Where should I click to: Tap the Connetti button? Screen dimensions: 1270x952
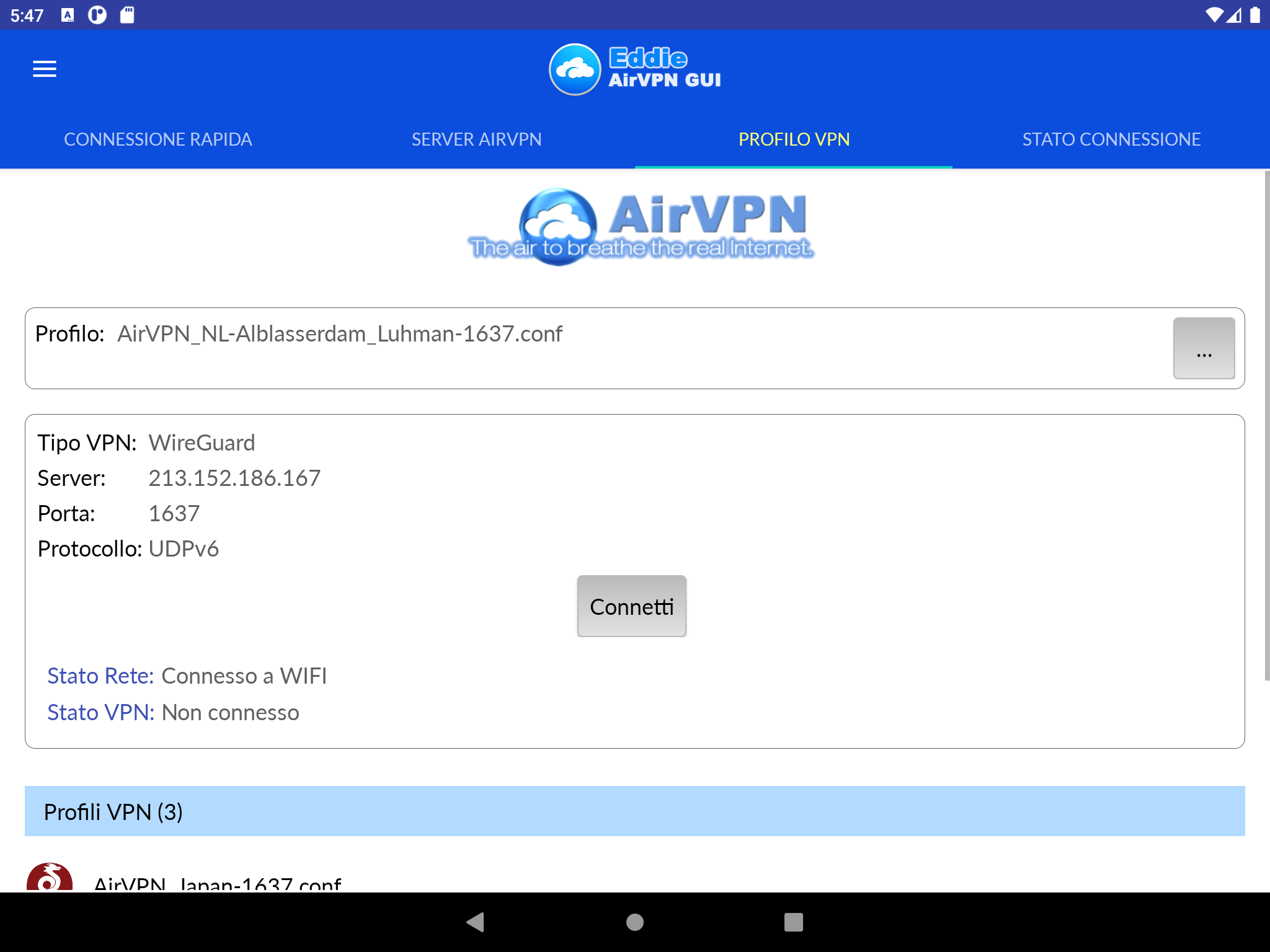(x=631, y=606)
